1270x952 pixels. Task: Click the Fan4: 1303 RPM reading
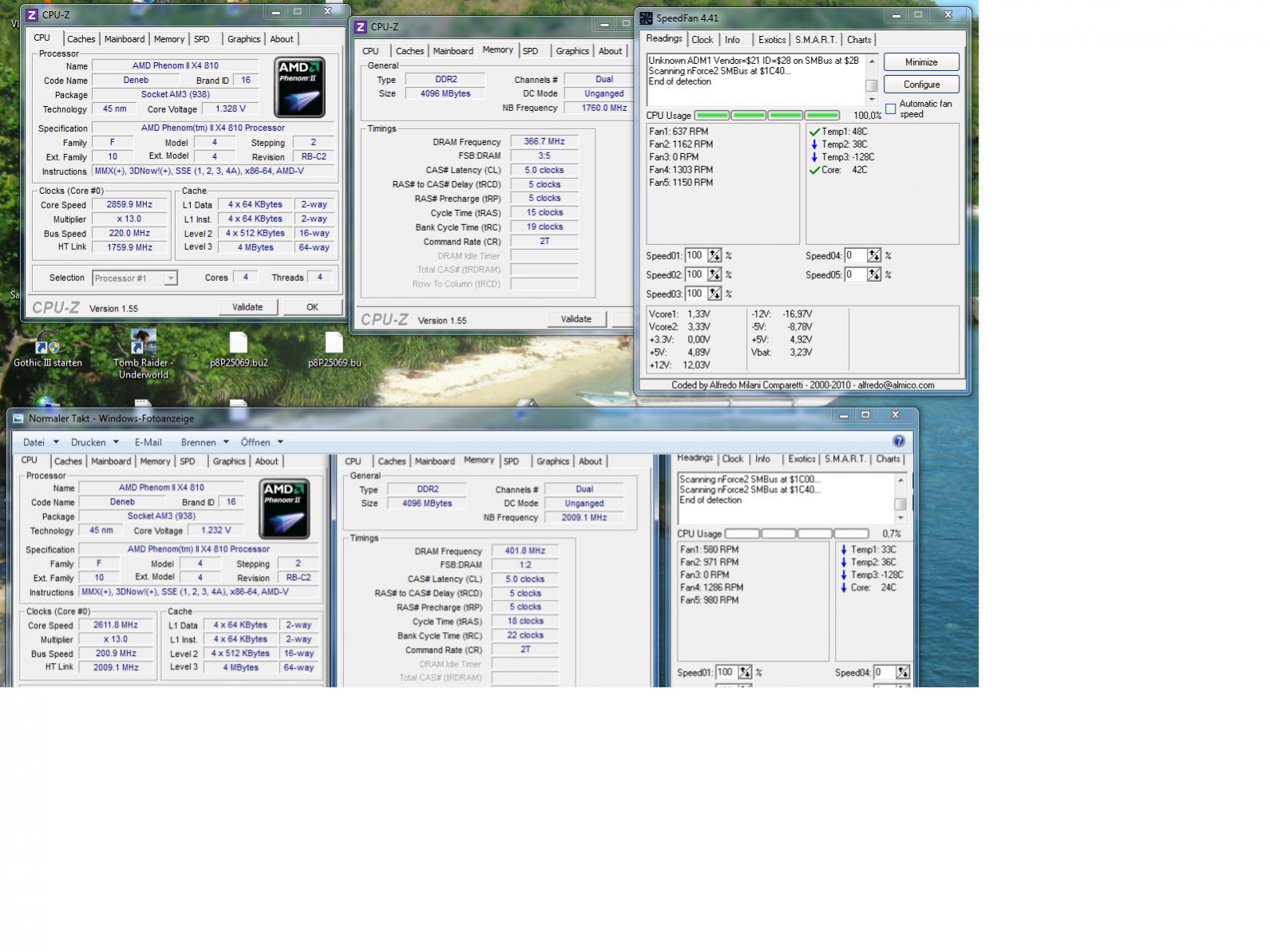point(681,170)
